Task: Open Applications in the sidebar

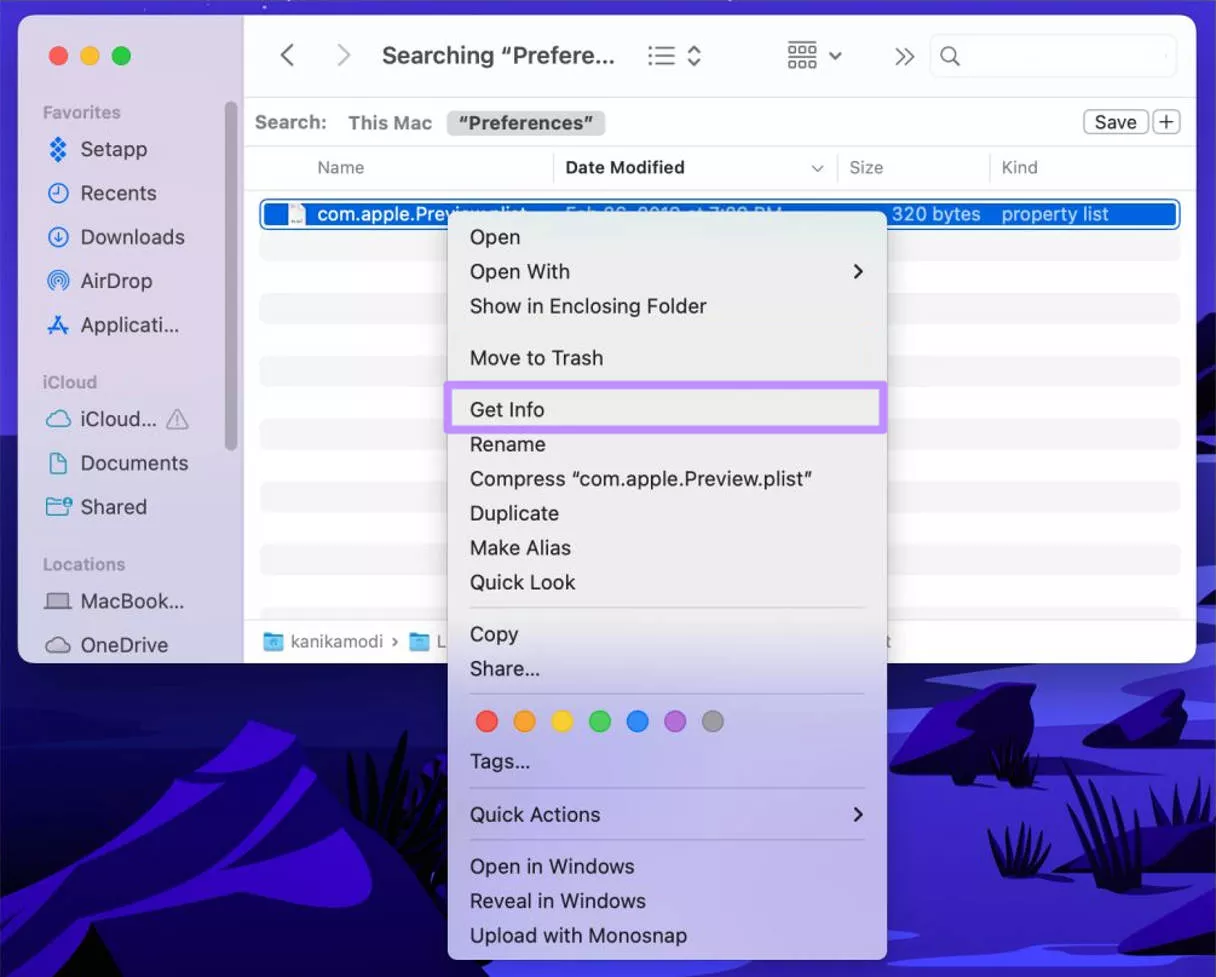Action: tap(113, 325)
